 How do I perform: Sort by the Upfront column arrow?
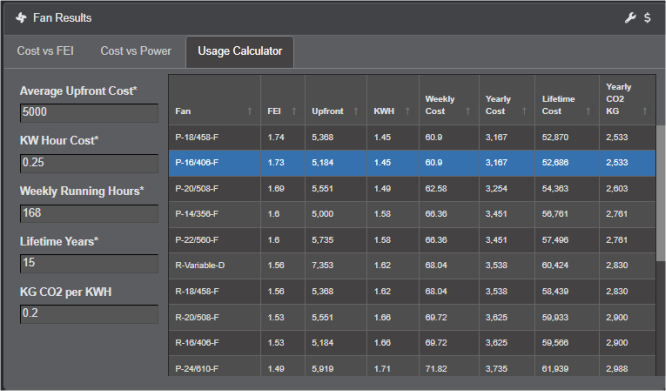(356, 111)
